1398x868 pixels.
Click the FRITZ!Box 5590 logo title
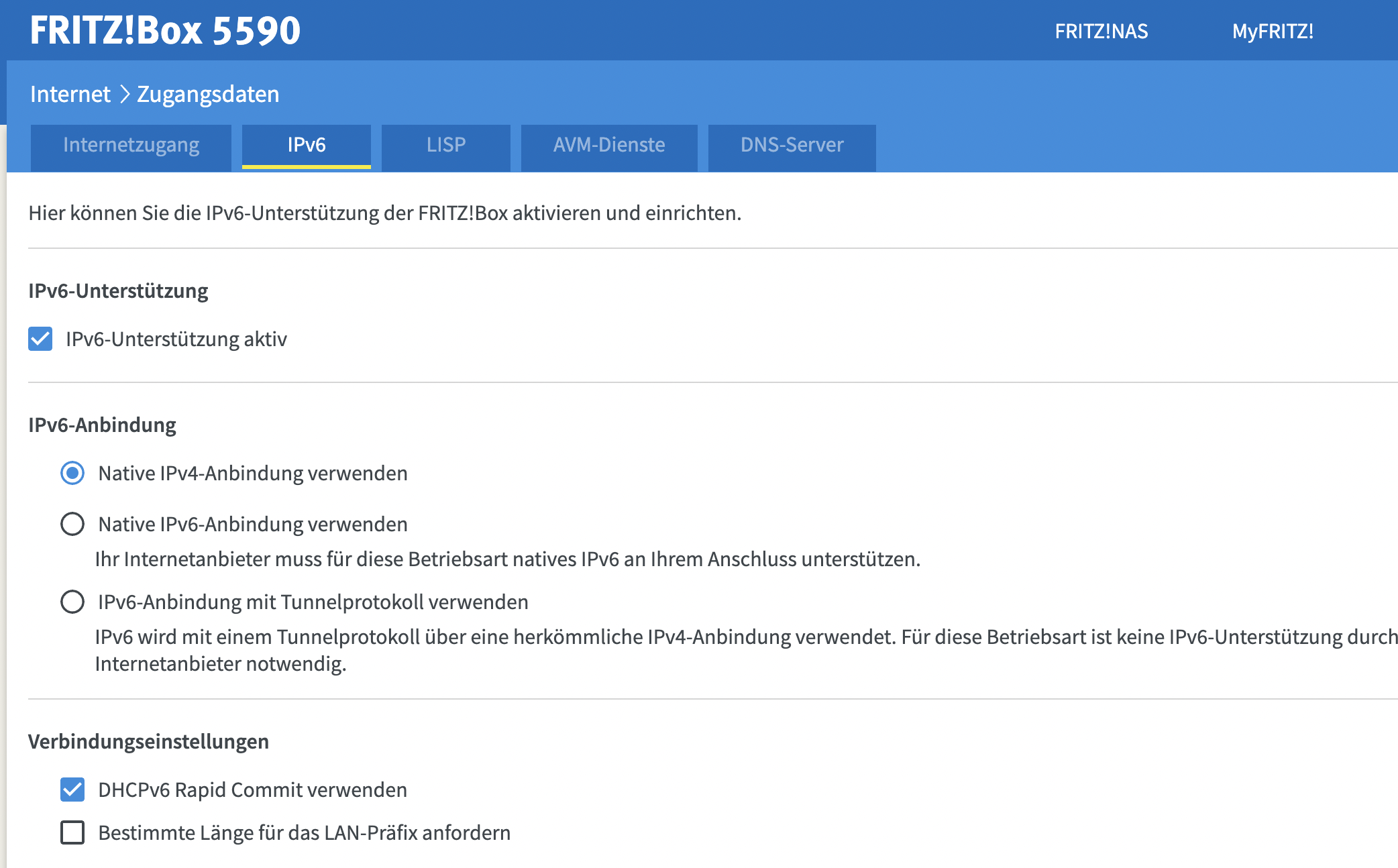coord(165,30)
